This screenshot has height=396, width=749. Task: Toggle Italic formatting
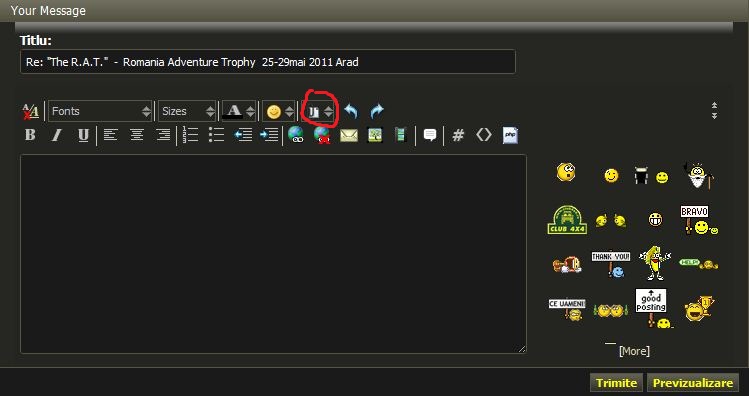[56, 135]
